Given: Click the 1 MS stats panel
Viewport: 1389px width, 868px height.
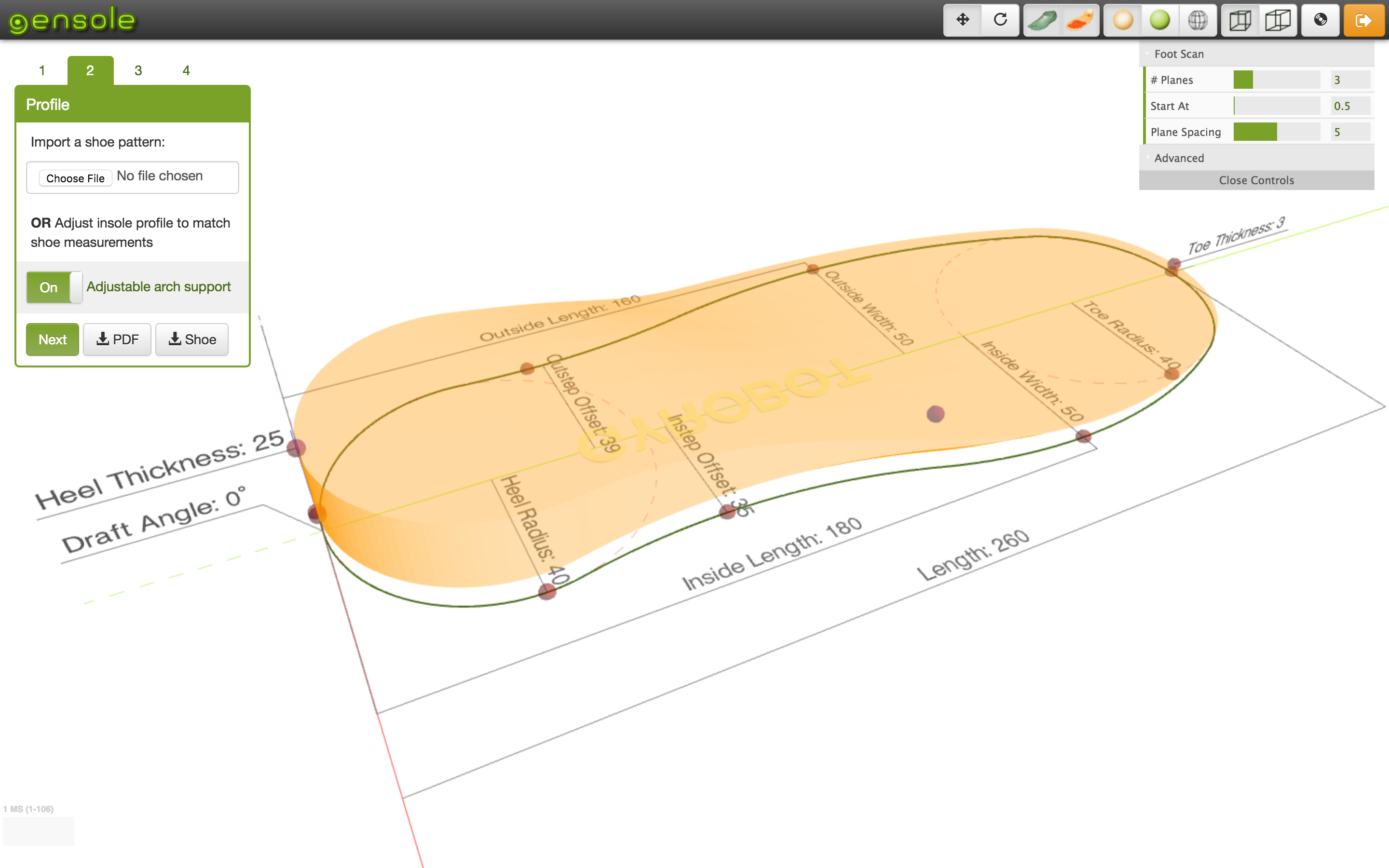Looking at the screenshot, I should coord(38,826).
